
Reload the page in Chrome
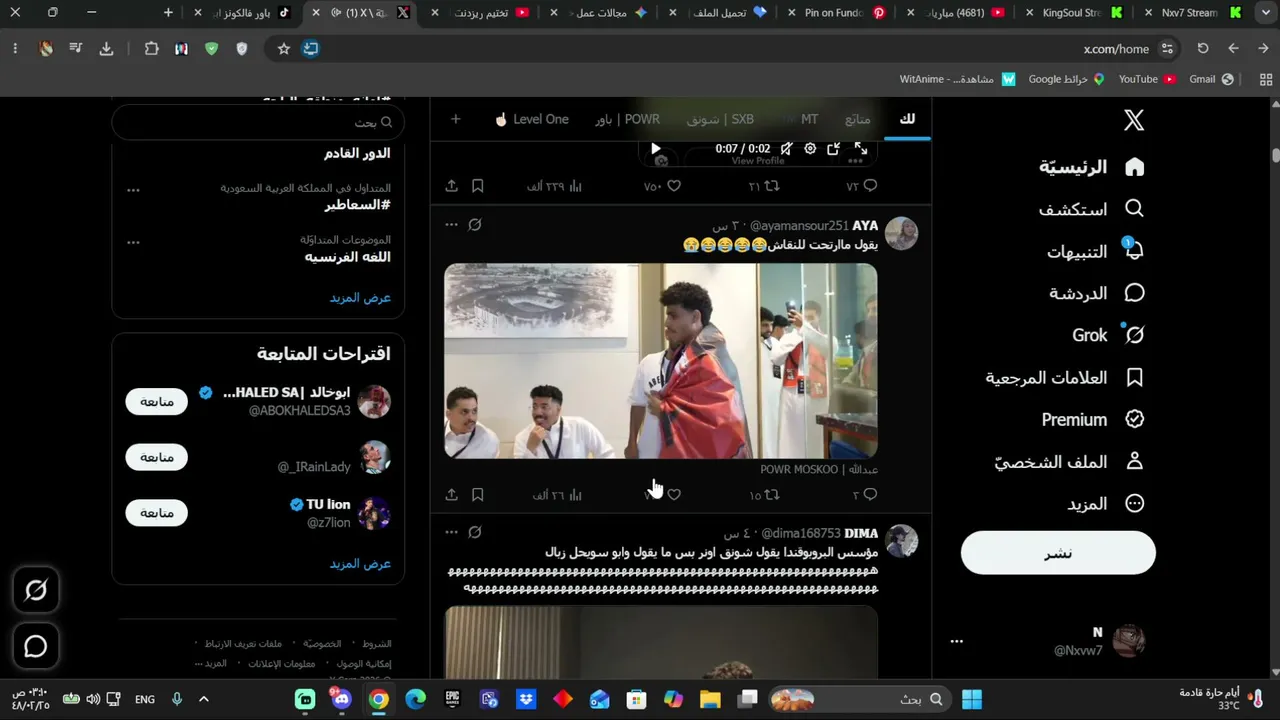click(1203, 48)
